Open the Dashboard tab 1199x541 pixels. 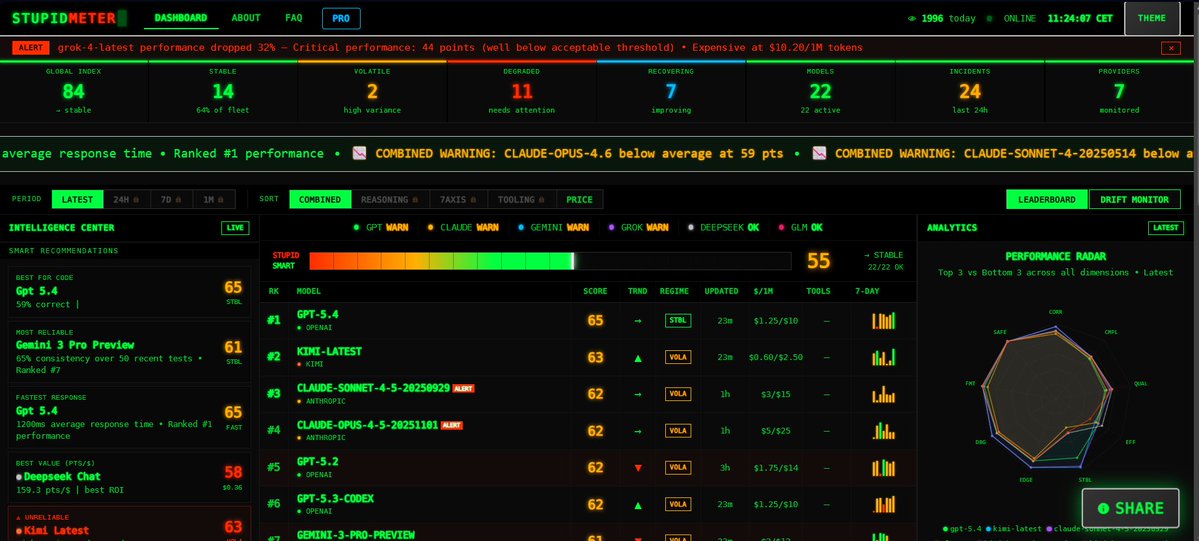coord(180,18)
